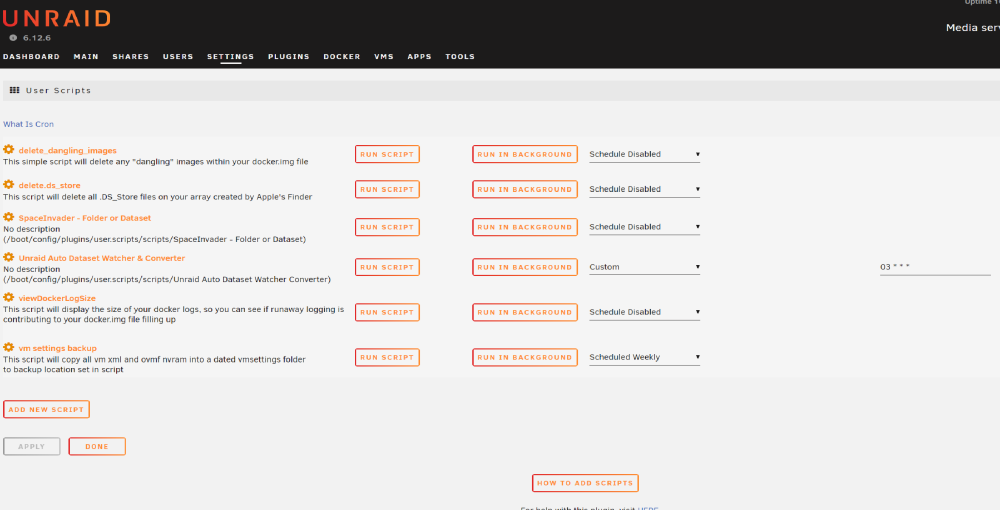Run Script for Unraid Auto Dataset Watcher

[x=387, y=267]
